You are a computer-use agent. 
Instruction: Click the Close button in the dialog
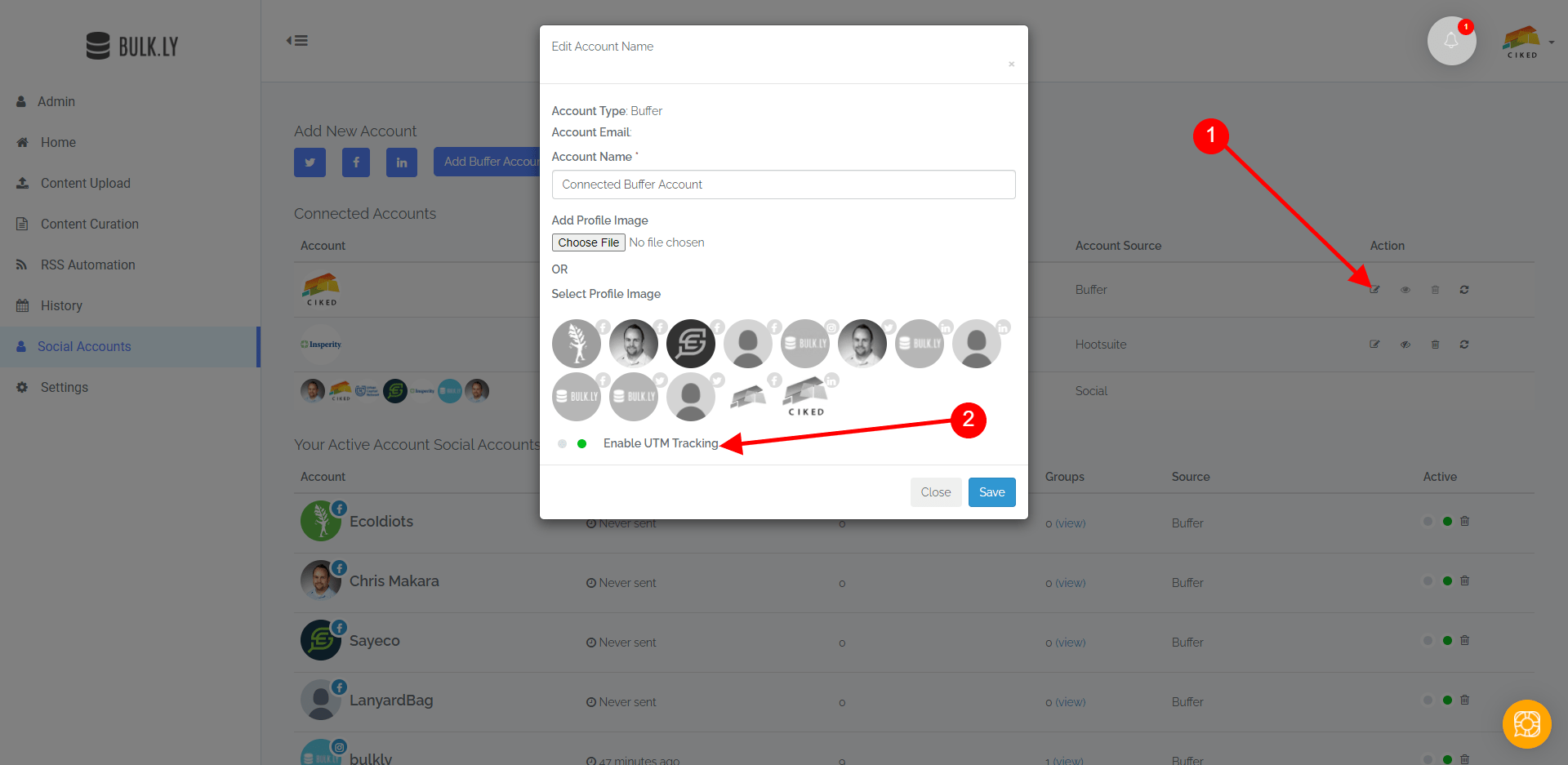[x=936, y=492]
